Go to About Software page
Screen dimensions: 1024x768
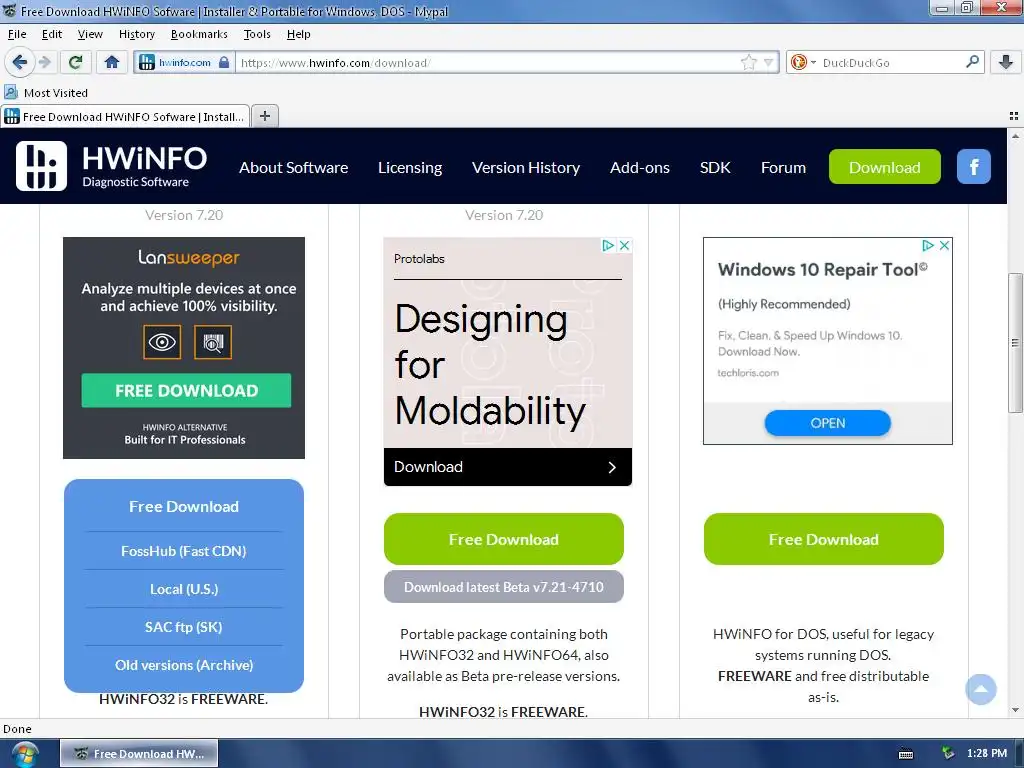293,168
